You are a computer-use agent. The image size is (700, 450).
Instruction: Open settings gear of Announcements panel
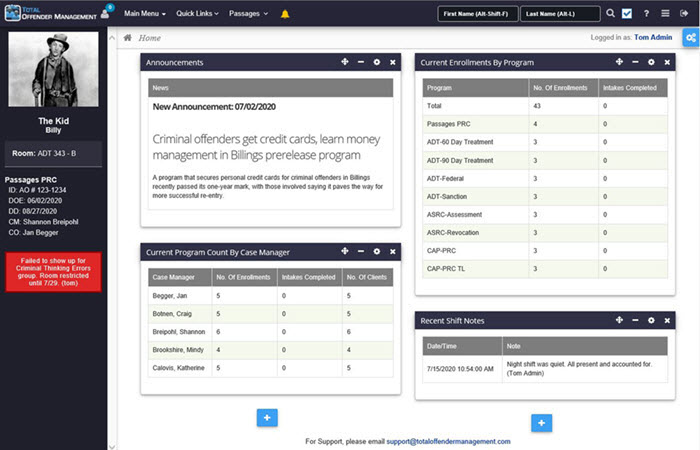click(x=376, y=62)
